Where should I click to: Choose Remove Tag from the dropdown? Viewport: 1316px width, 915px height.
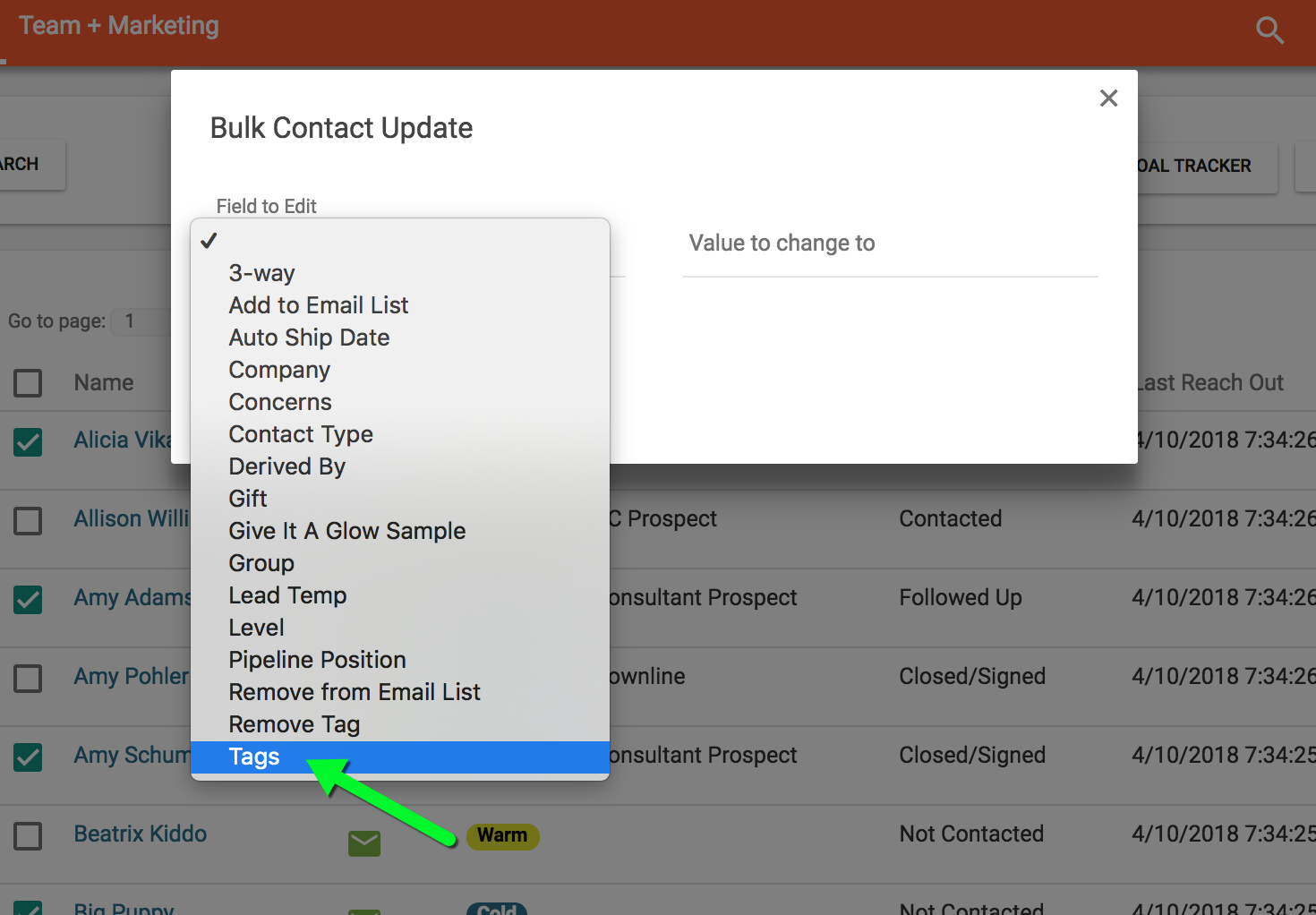point(295,723)
